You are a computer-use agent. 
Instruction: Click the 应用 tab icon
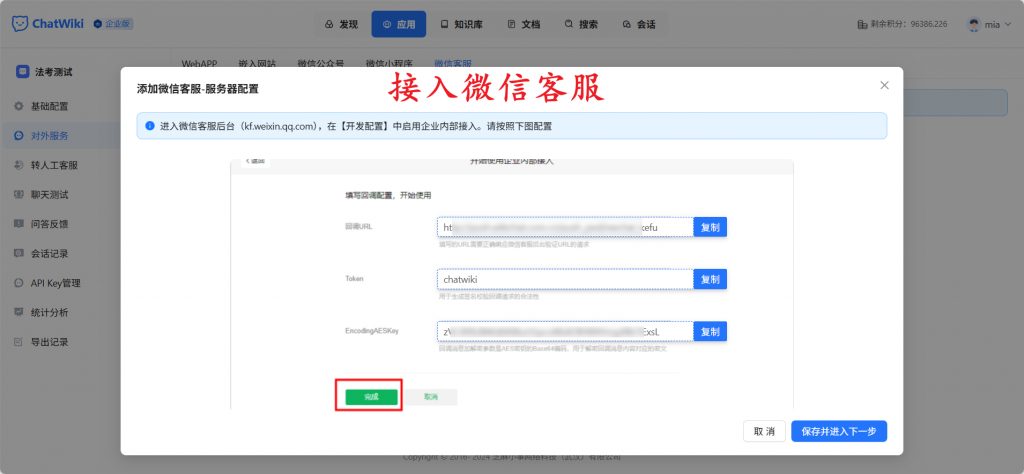pyautogui.click(x=387, y=25)
